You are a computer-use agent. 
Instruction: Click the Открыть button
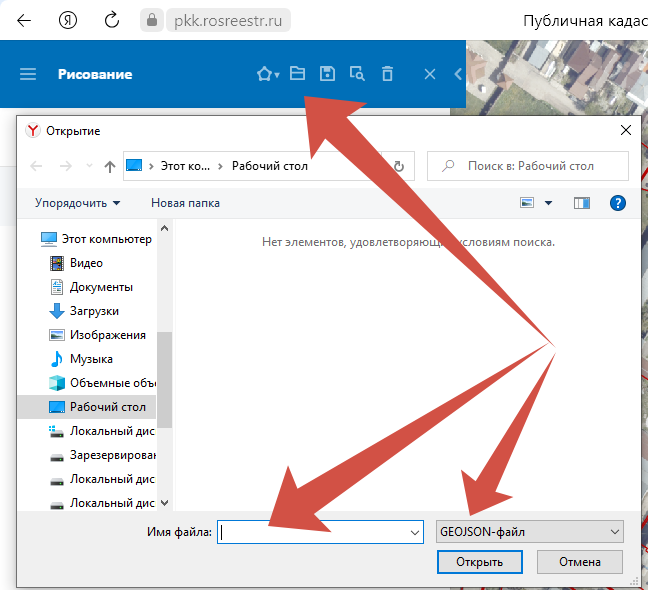tap(479, 562)
